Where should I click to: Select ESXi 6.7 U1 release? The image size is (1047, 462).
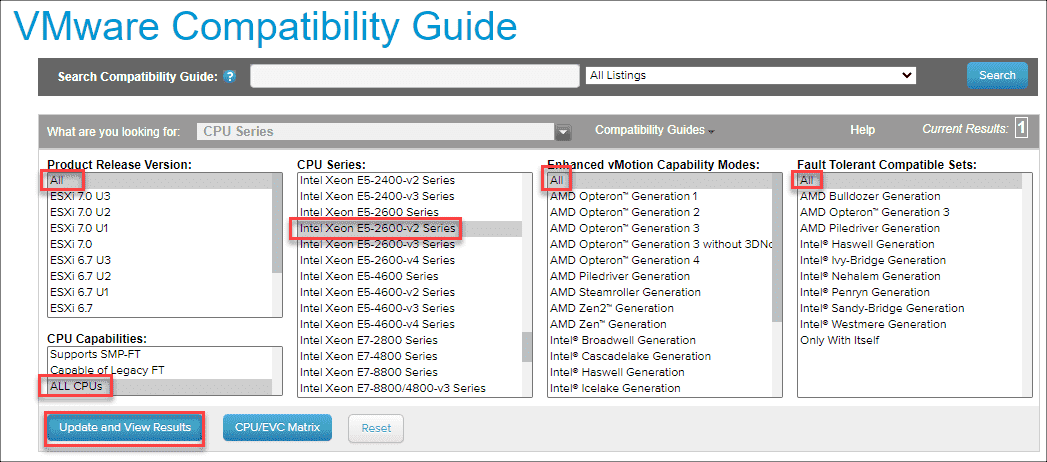160,292
